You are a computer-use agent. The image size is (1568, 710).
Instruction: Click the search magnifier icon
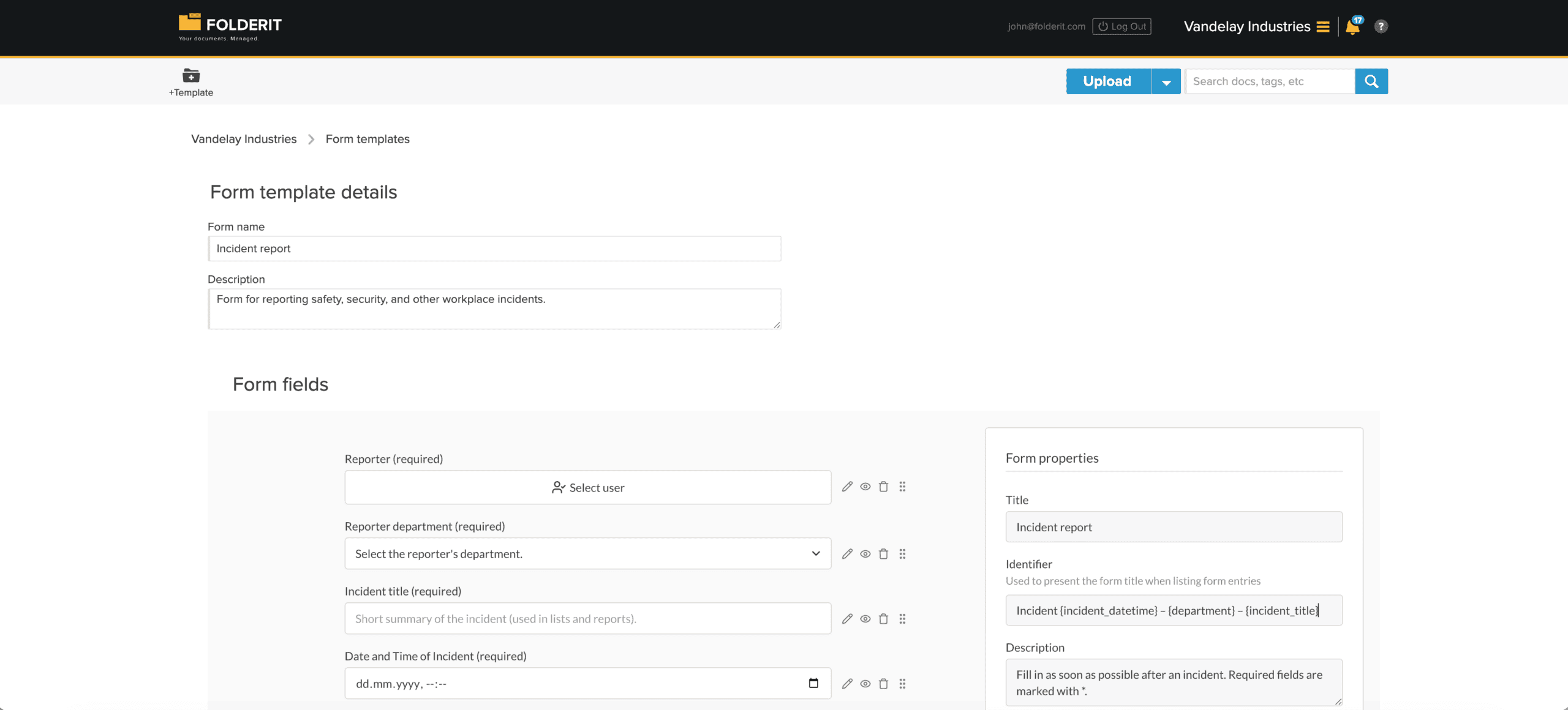(x=1371, y=81)
